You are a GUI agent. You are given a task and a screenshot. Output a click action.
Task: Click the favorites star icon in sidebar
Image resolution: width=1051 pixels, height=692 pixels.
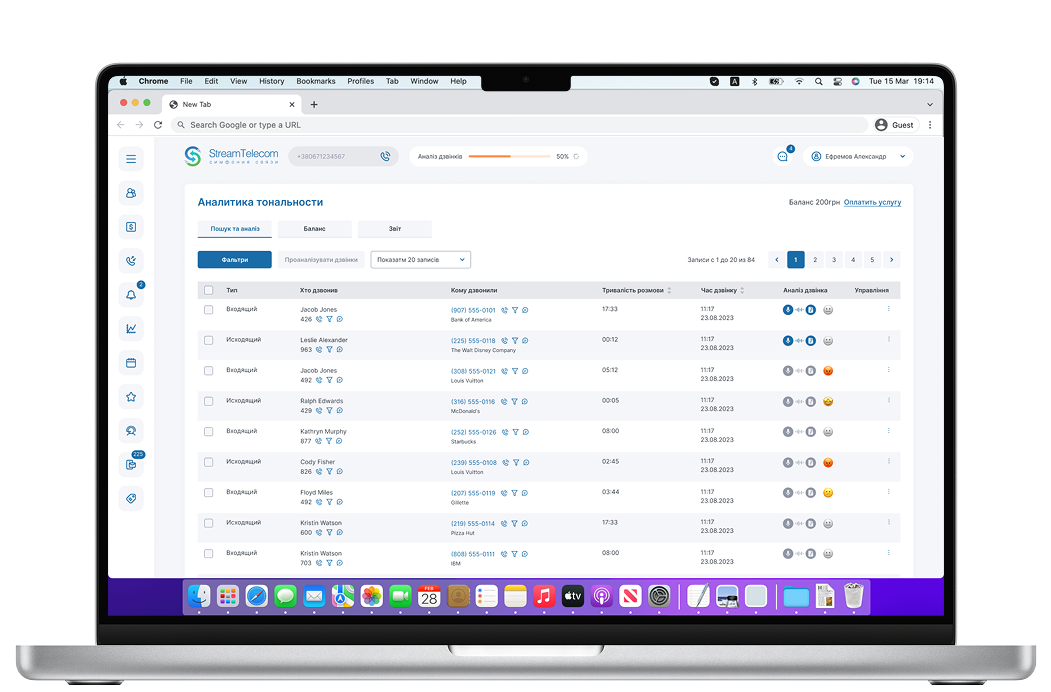[x=131, y=397]
